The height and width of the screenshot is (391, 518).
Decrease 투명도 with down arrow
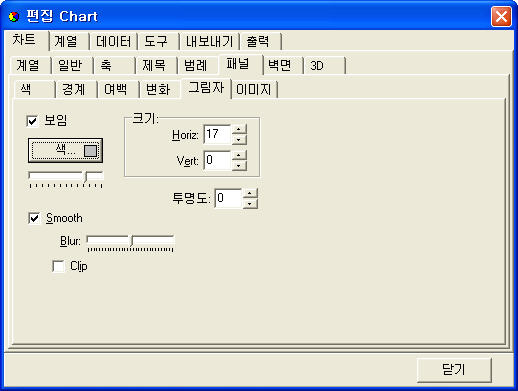tap(250, 203)
